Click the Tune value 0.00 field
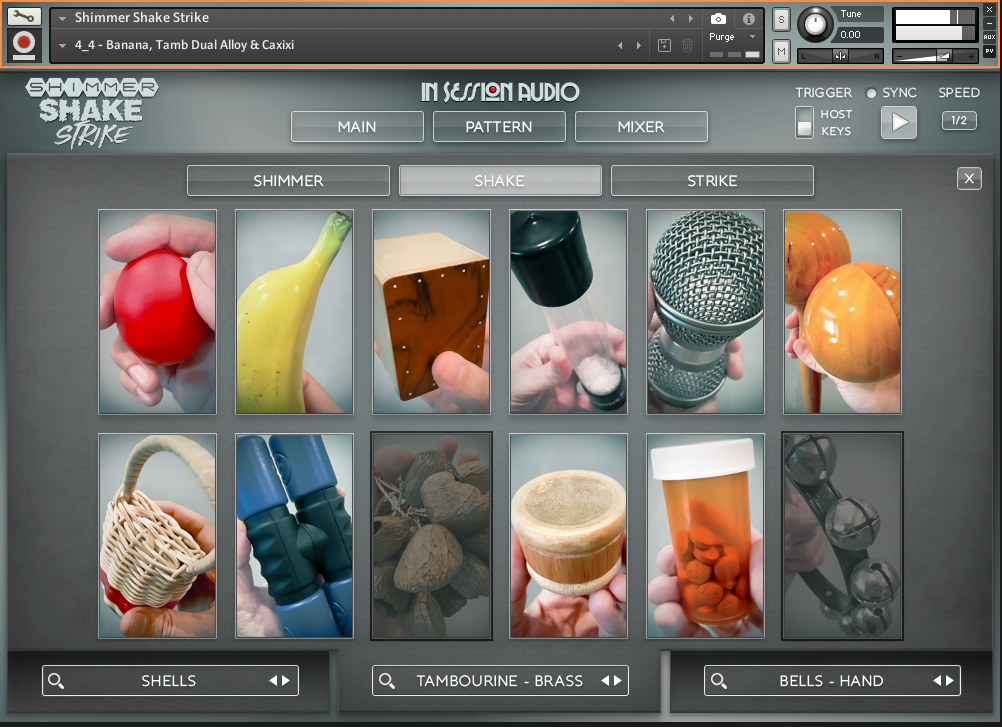Screen dimensions: 1002x727 (x=859, y=34)
